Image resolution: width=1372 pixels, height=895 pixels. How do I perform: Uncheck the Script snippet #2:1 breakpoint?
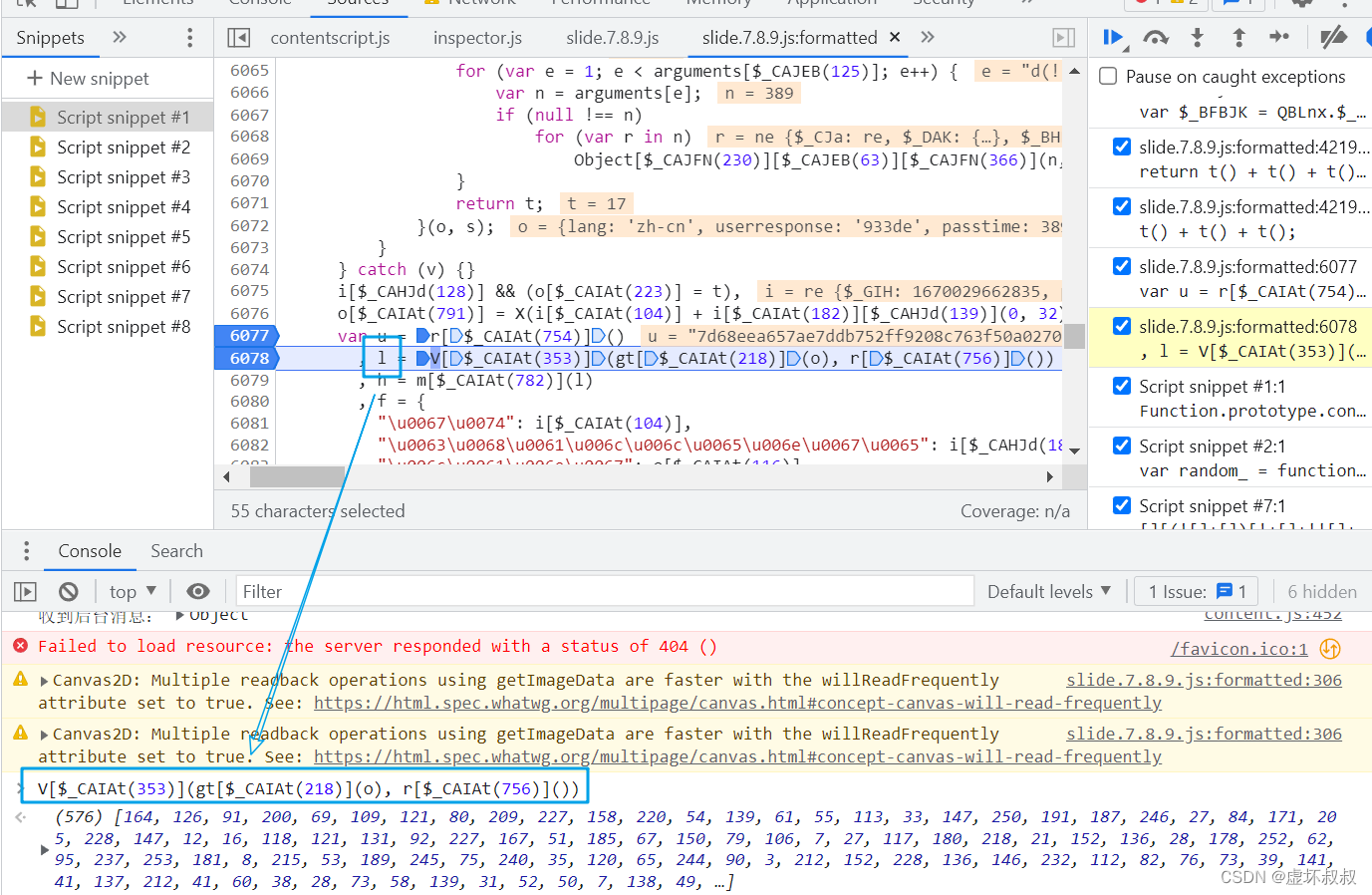(1122, 446)
